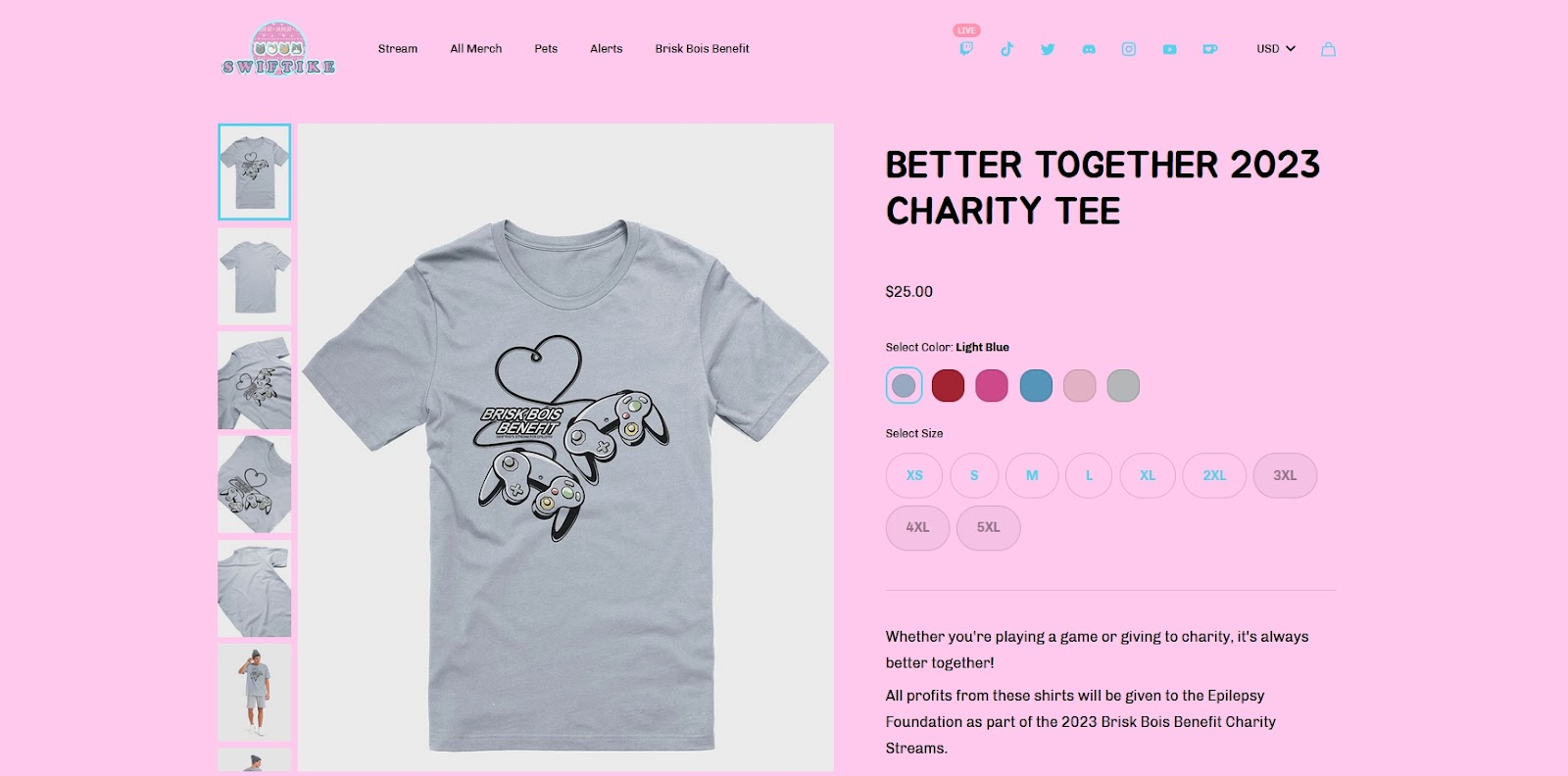
Task: Click the Ko-fi coffee cup icon
Action: 1210,49
